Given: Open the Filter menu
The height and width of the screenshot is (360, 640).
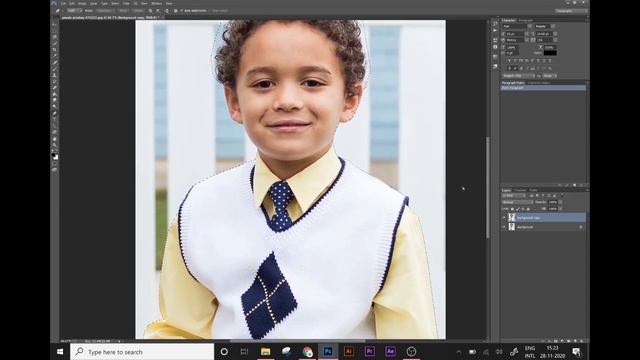Looking at the screenshot, I should point(126,3).
